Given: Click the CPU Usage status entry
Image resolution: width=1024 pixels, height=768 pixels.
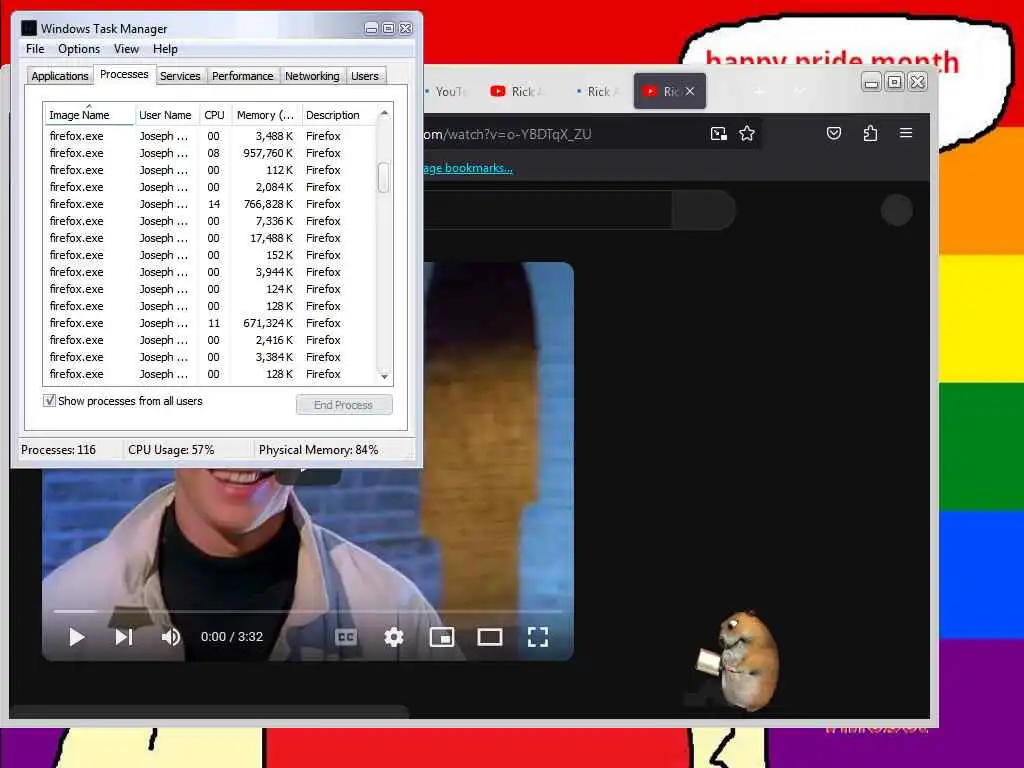Looking at the screenshot, I should pyautogui.click(x=171, y=450).
